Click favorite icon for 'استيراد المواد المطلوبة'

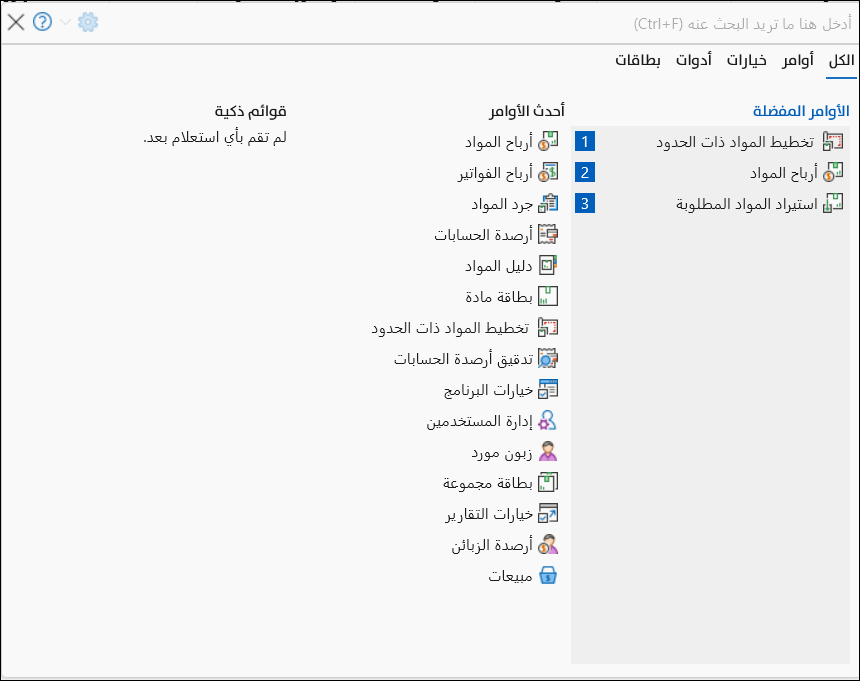point(833,203)
